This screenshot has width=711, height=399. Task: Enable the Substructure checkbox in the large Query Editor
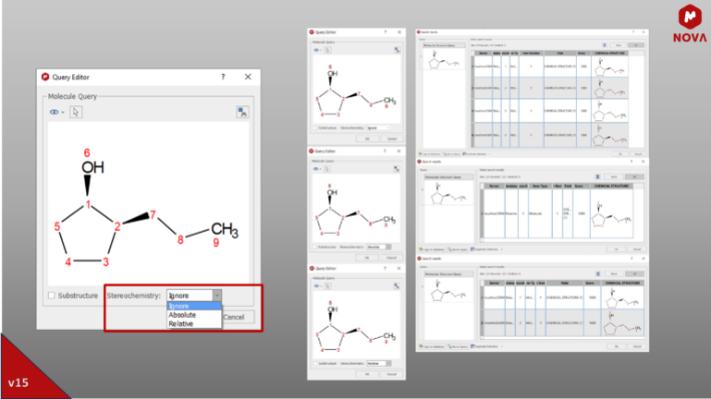click(x=52, y=296)
